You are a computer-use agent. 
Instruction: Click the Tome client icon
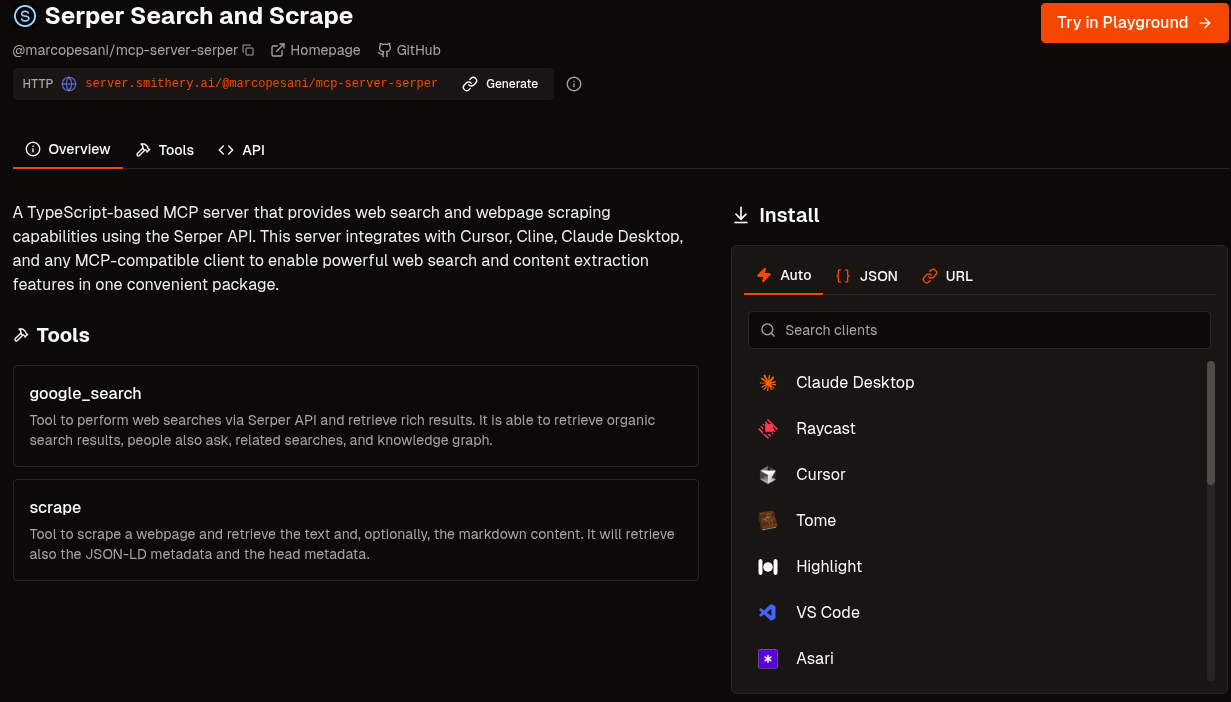click(768, 520)
